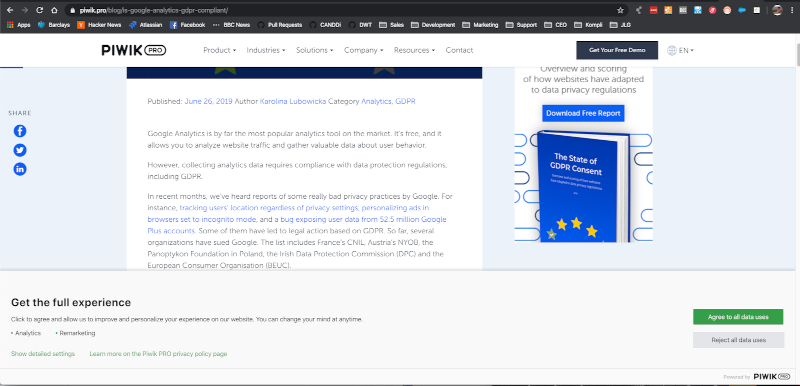Screen dimensions: 800x386
Task: Open the Solutions navigation dropdown
Action: pyautogui.click(x=314, y=50)
